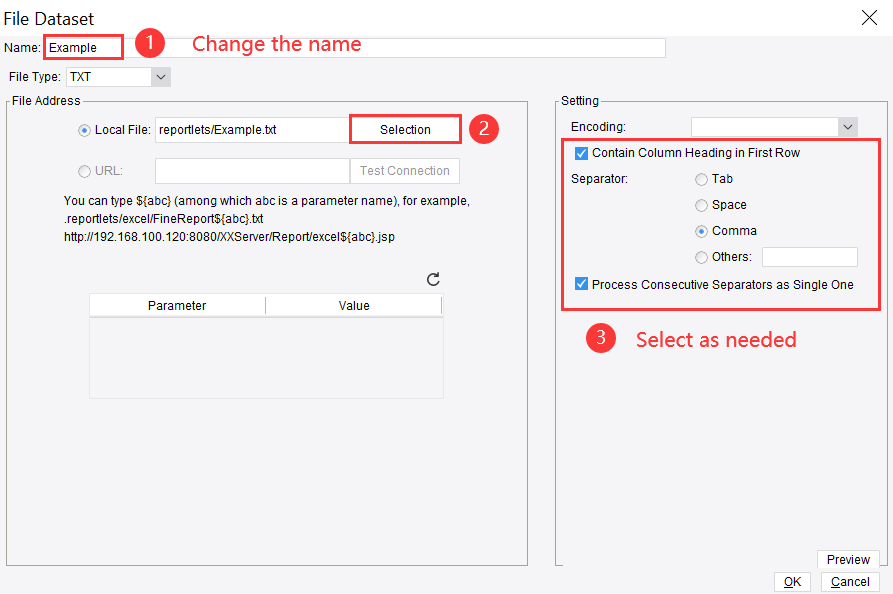Confirm with the OK button

click(x=792, y=582)
